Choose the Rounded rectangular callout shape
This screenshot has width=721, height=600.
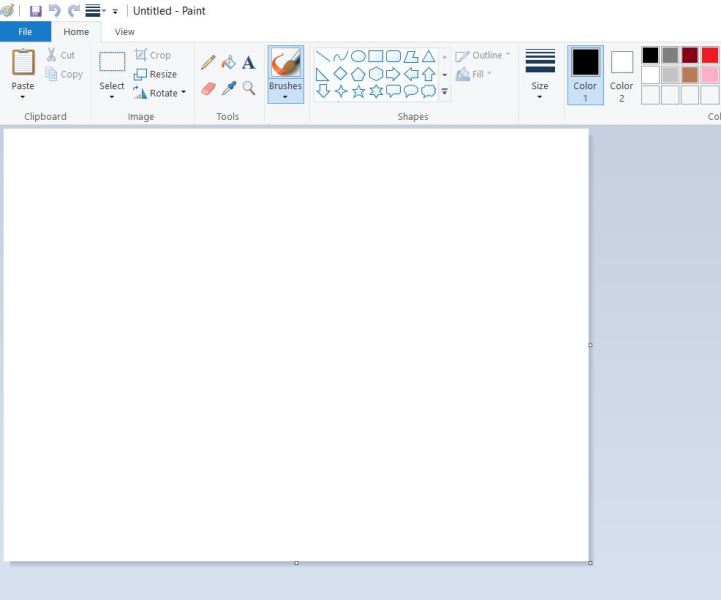pos(393,91)
